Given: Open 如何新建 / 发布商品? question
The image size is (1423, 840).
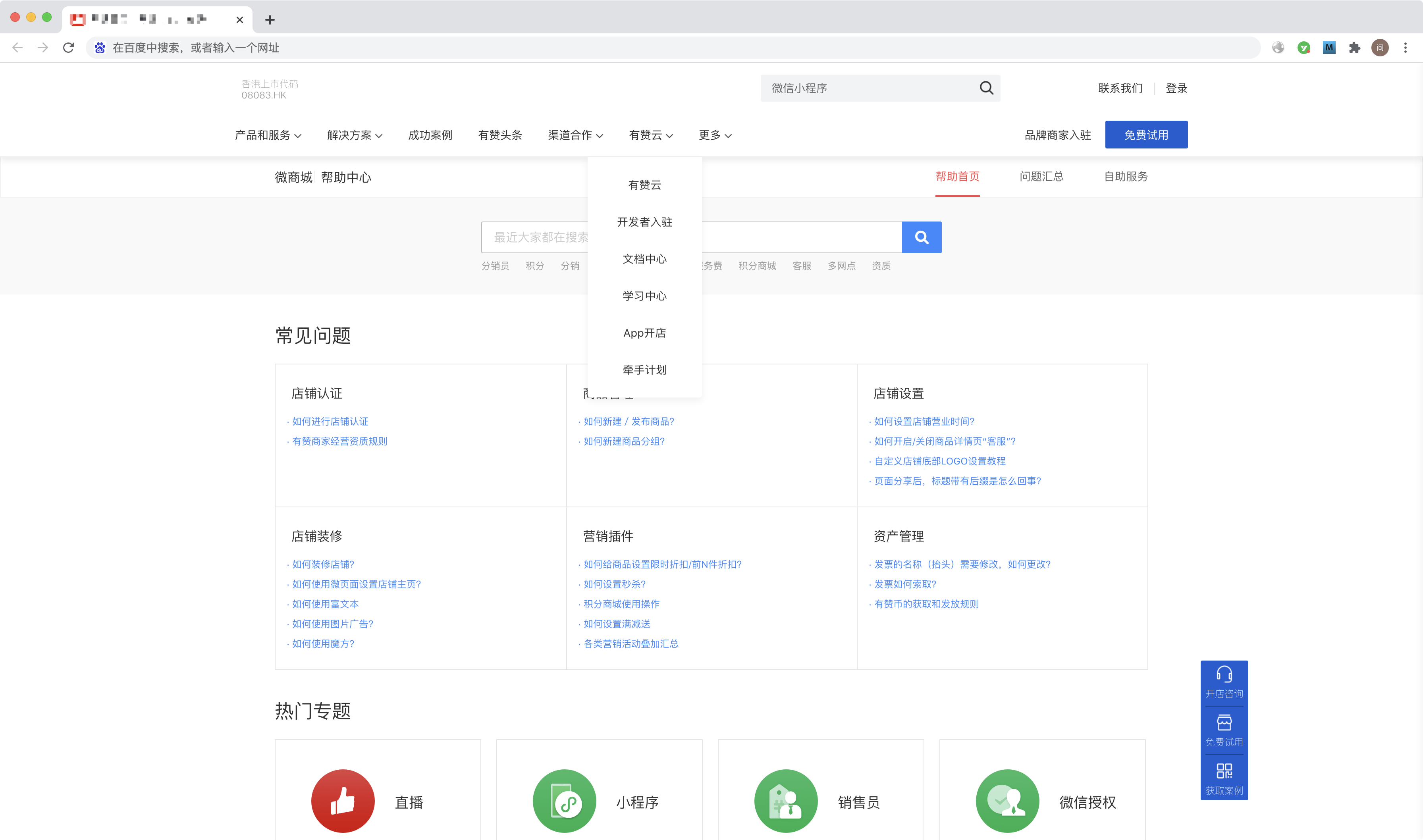Looking at the screenshot, I should 629,421.
